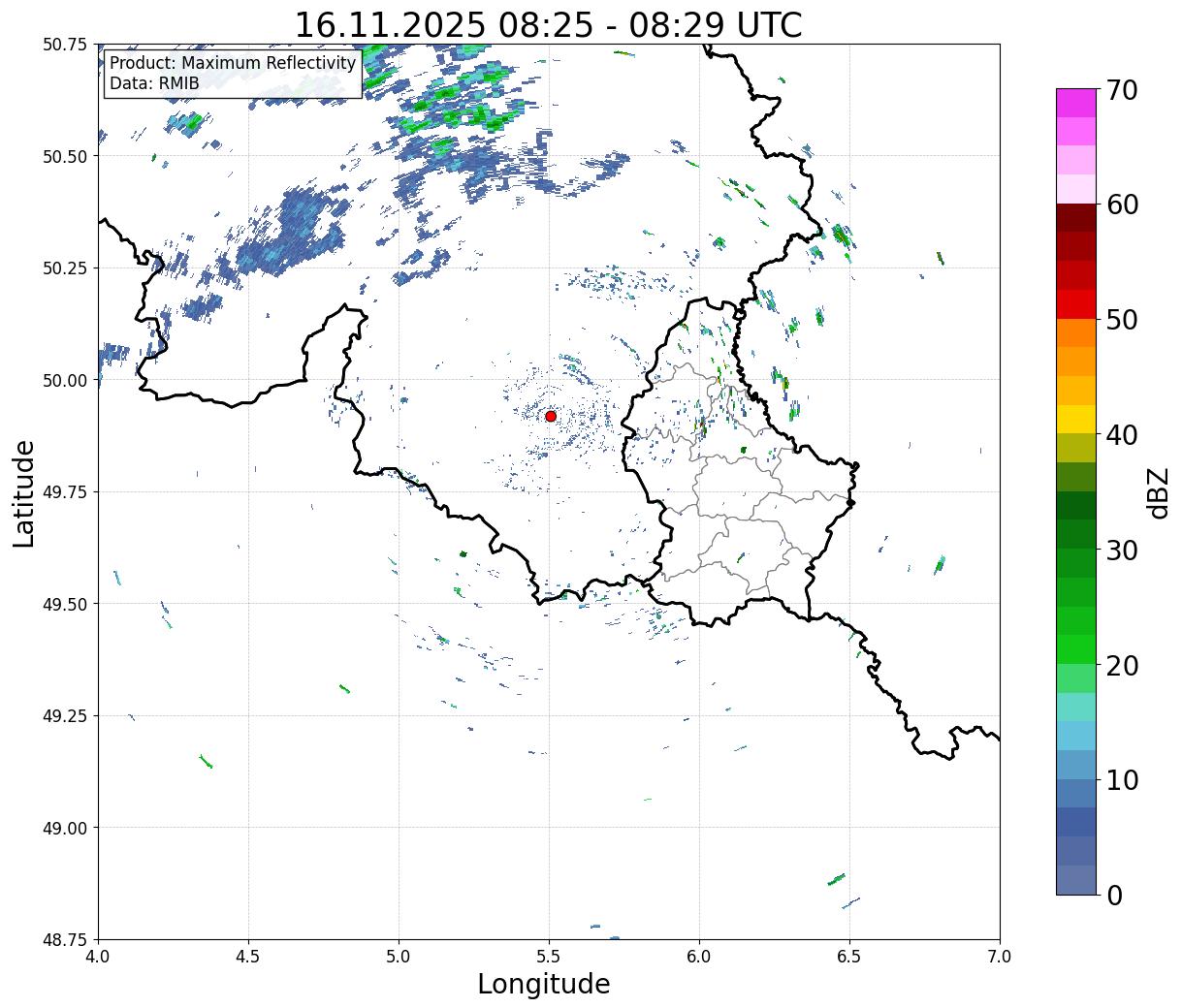
Task: Click the bright green band just above 20
Action: point(1076,648)
